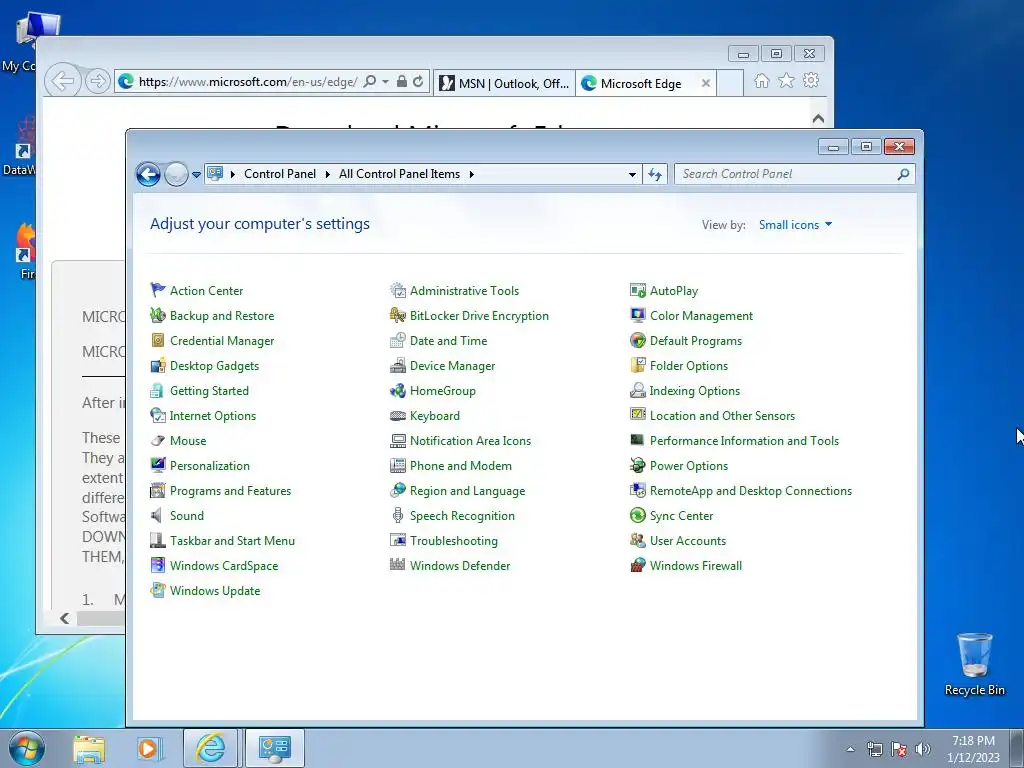Refresh the Control Panel view
Image resolution: width=1024 pixels, height=768 pixels.
point(655,174)
